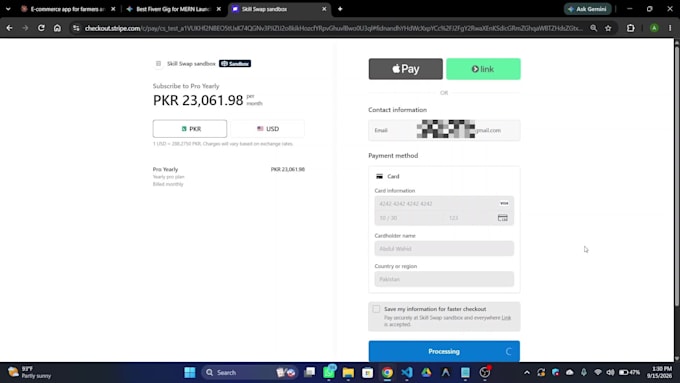This screenshot has width=680, height=383.
Task: Pay with Link button
Action: pos(483,69)
